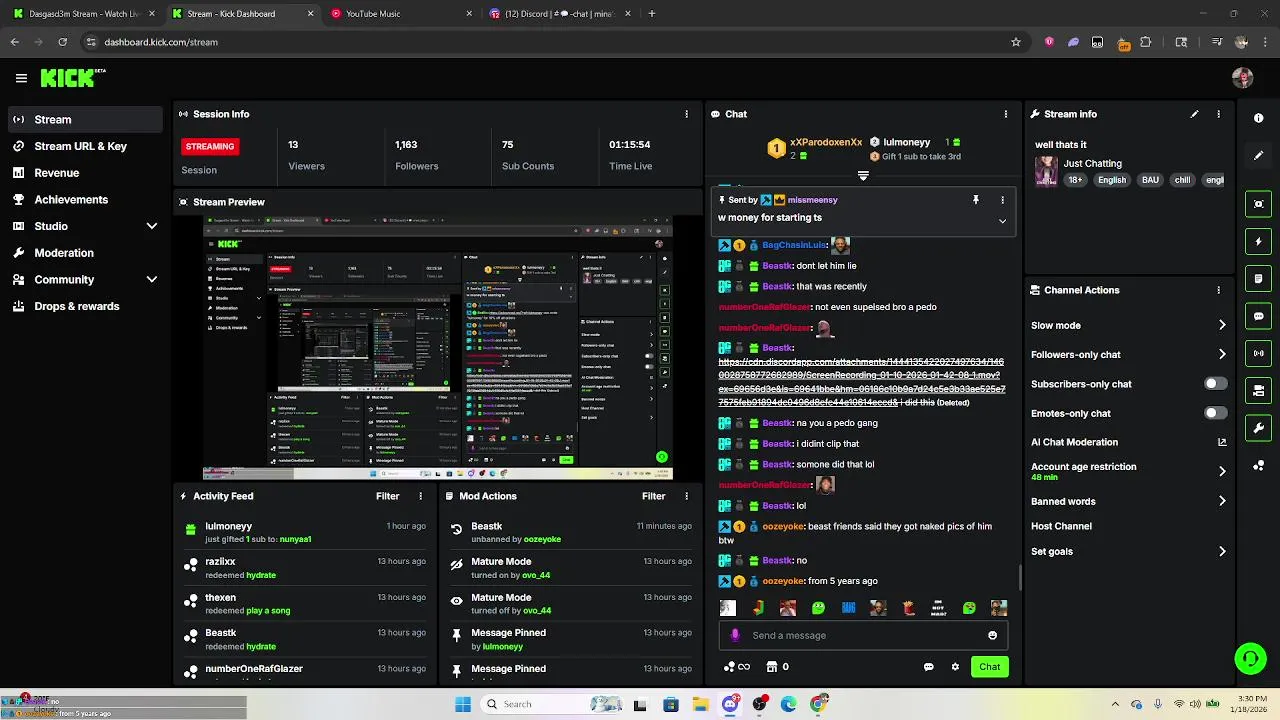1280x720 pixels.
Task: Bookmark this page with the star icon
Action: click(x=1016, y=42)
